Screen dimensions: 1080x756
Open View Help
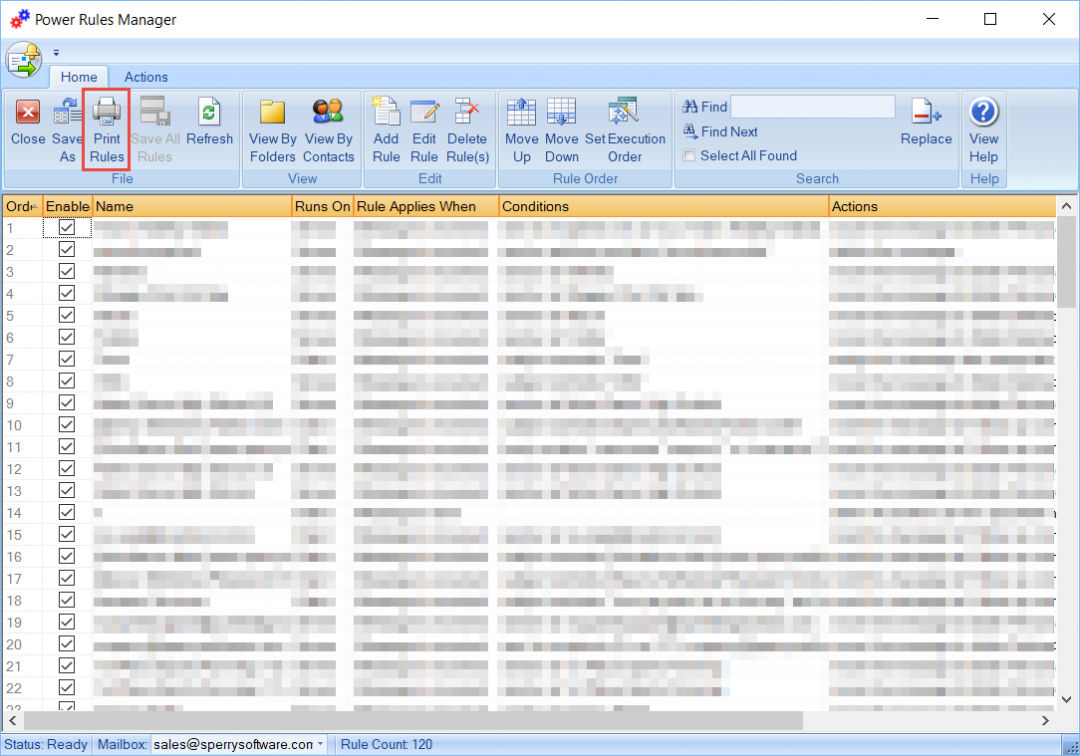(984, 129)
